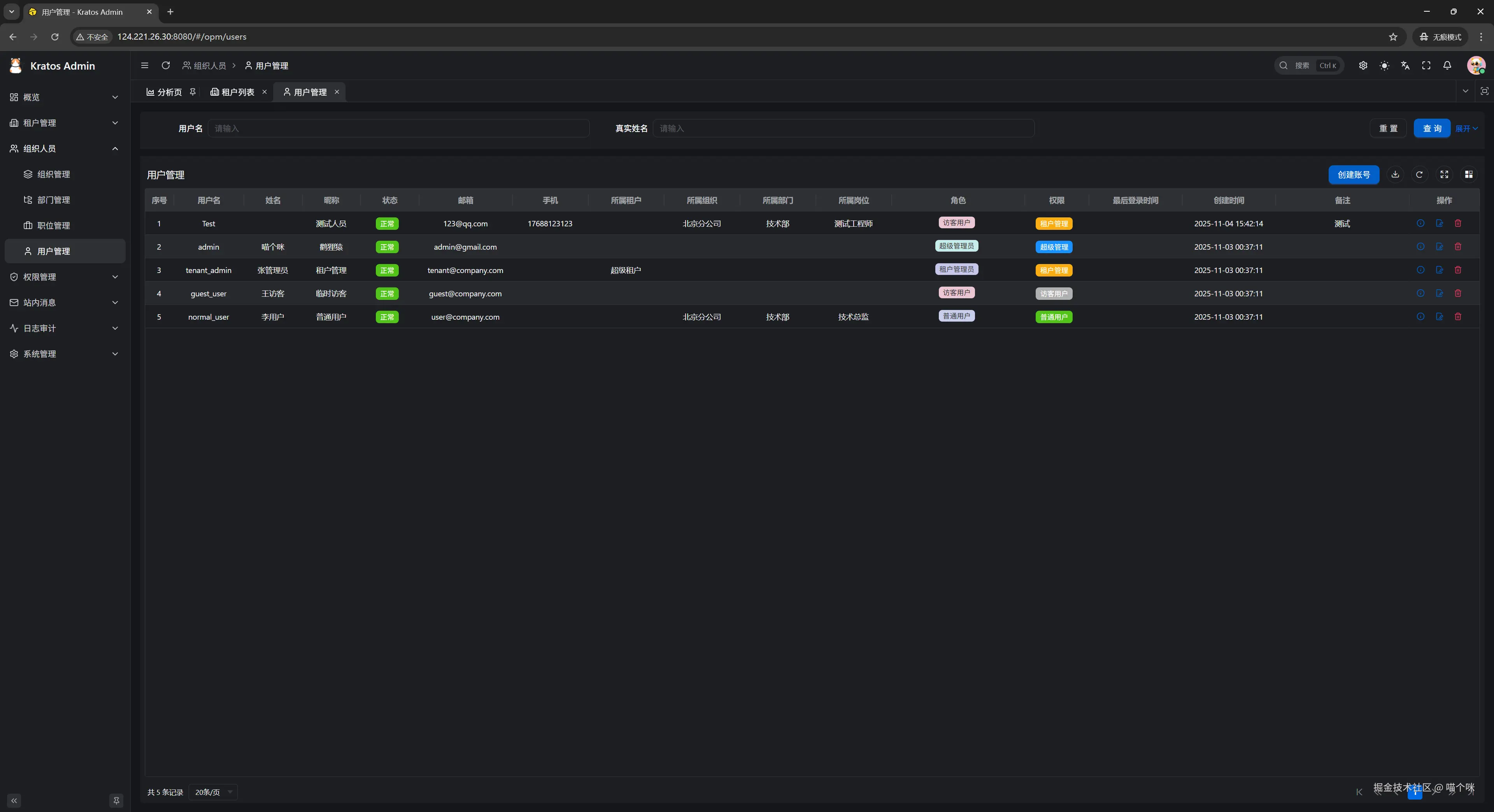1494x812 pixels.
Task: Click the 创建账号 button
Action: pos(1353,175)
